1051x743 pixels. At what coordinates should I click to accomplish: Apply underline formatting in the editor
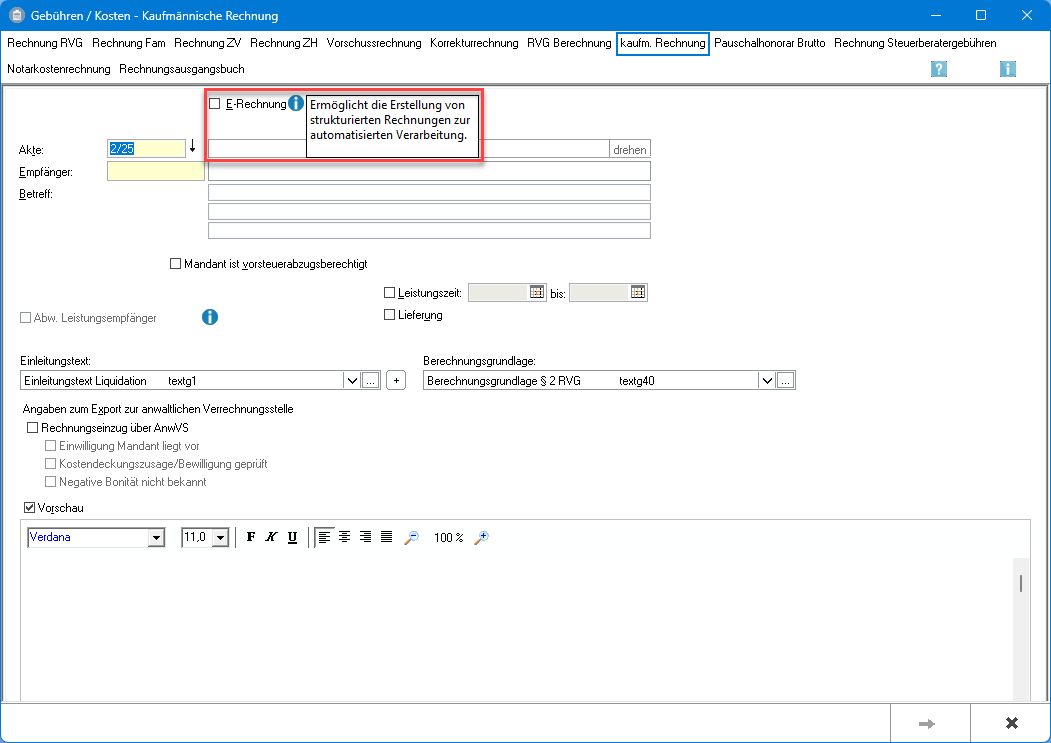point(292,537)
